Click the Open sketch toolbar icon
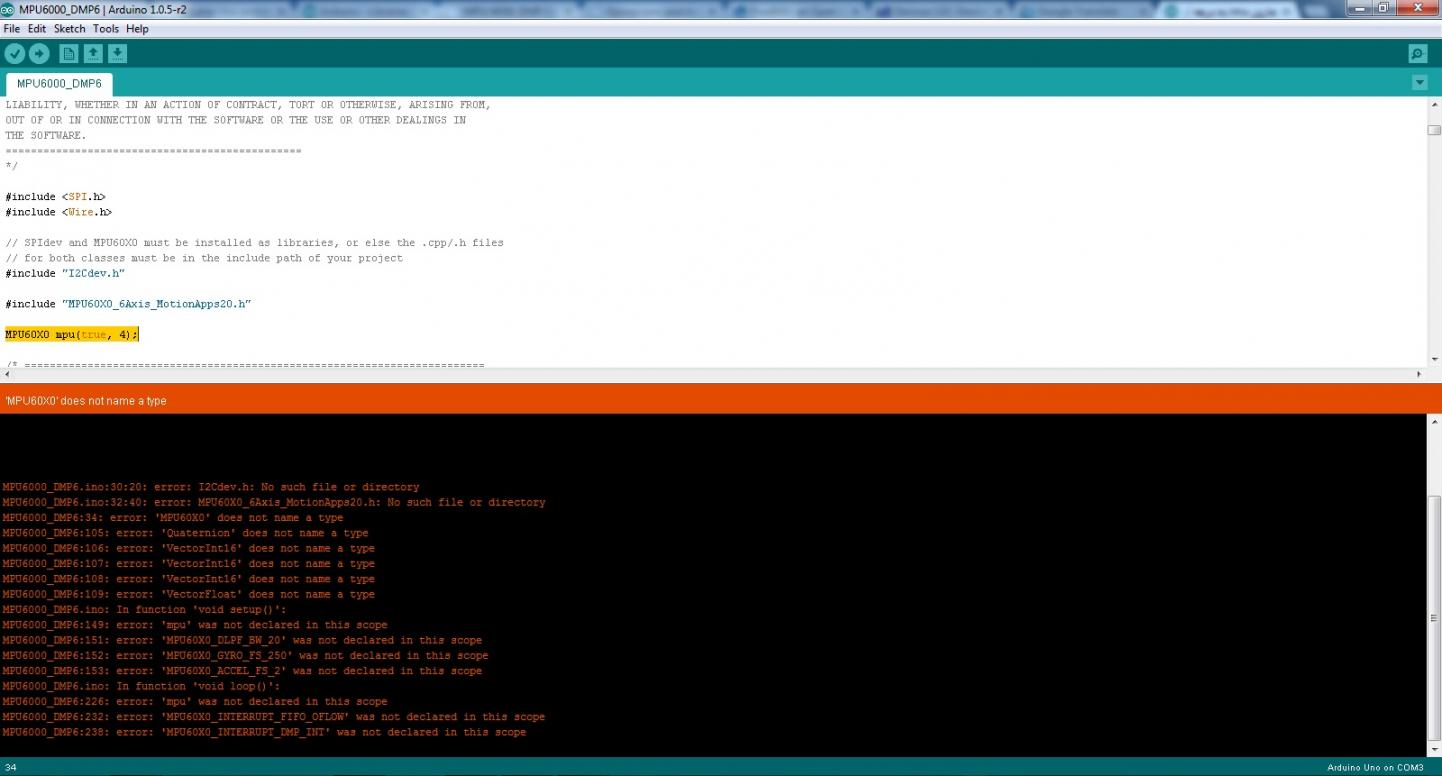This screenshot has height=776, width=1442. [93, 54]
